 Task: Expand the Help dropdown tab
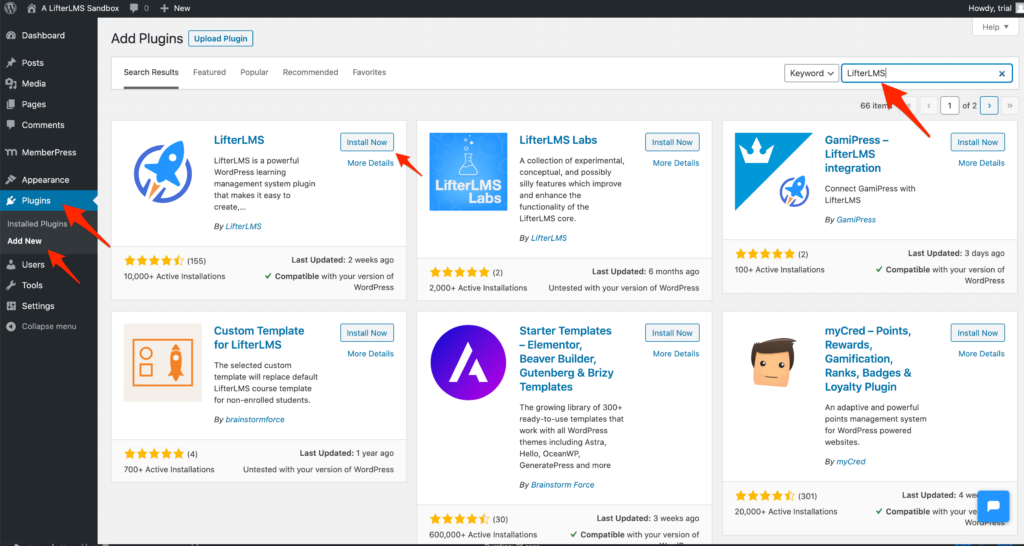(x=995, y=27)
